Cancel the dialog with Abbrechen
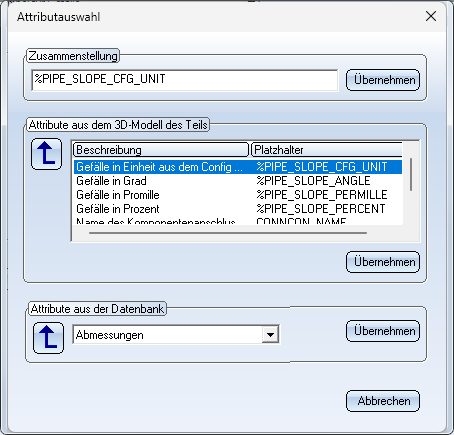The image size is (454, 435). click(x=383, y=401)
